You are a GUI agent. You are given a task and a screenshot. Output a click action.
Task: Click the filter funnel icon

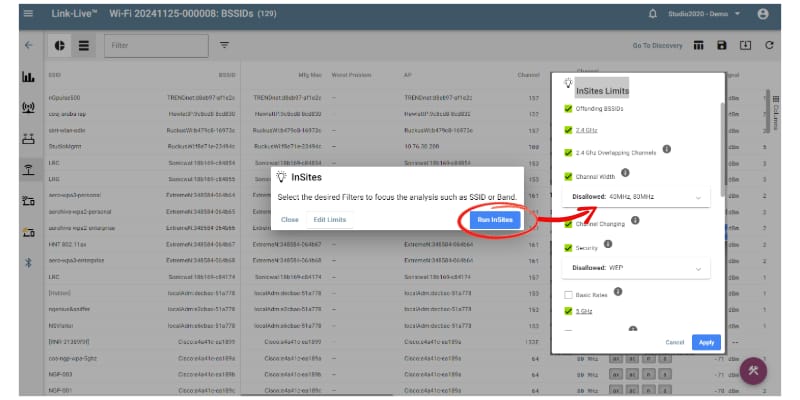point(224,45)
